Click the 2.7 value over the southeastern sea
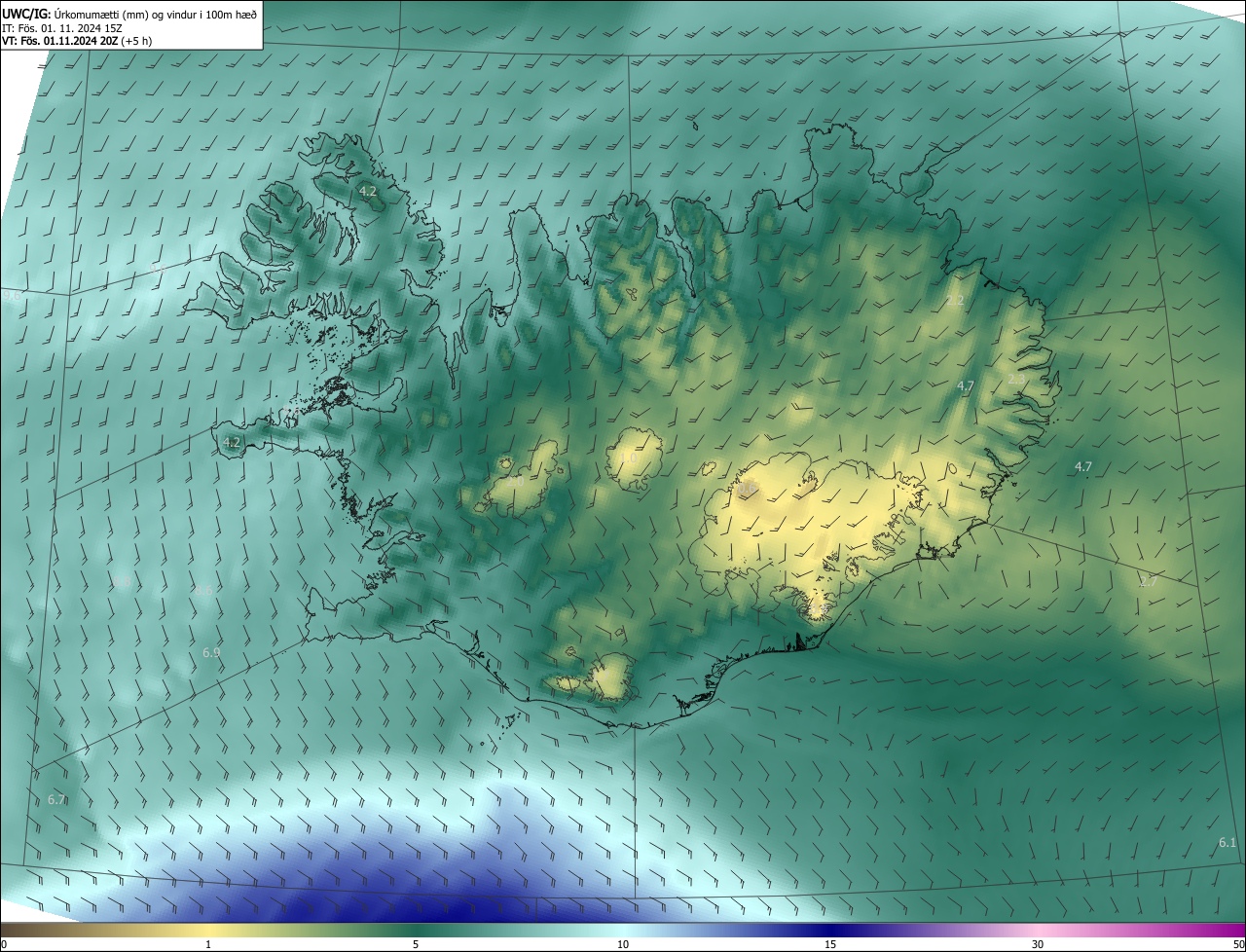This screenshot has height=952, width=1246. coord(1149,582)
